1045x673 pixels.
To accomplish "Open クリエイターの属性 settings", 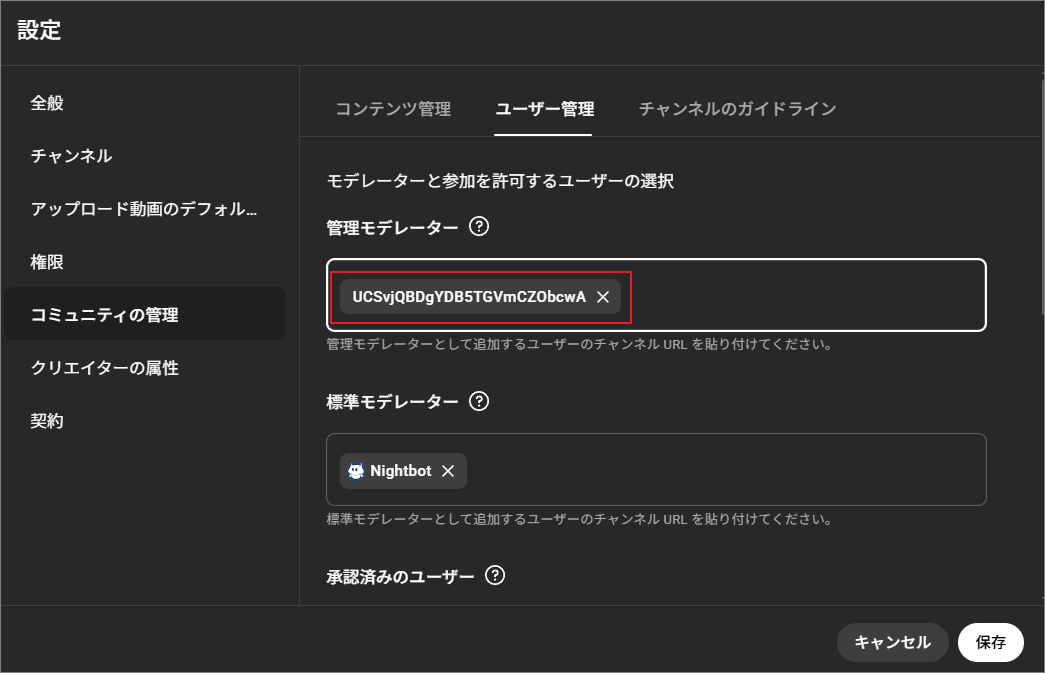I will click(x=102, y=368).
